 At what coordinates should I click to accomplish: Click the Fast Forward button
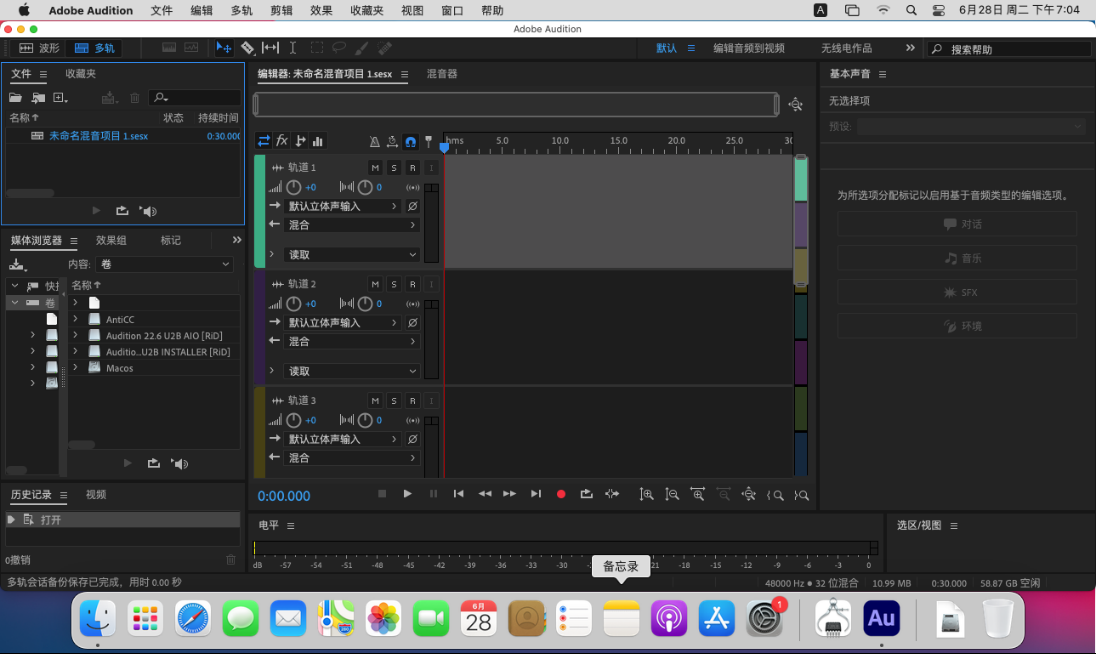[x=510, y=494]
